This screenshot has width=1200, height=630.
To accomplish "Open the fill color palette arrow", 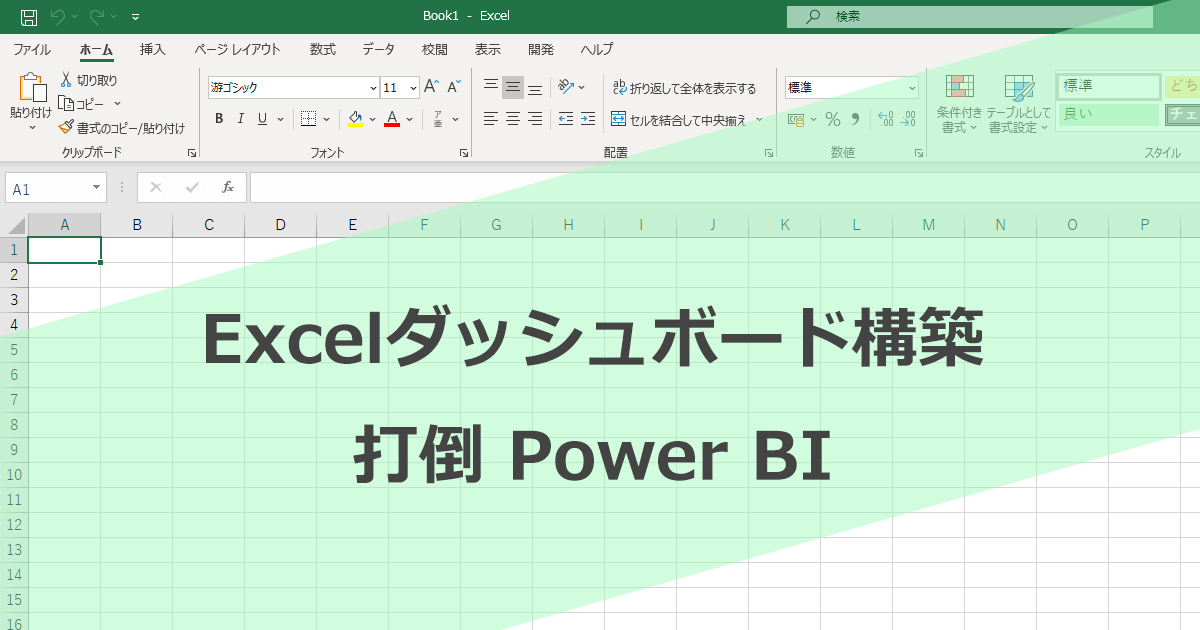I will (373, 120).
